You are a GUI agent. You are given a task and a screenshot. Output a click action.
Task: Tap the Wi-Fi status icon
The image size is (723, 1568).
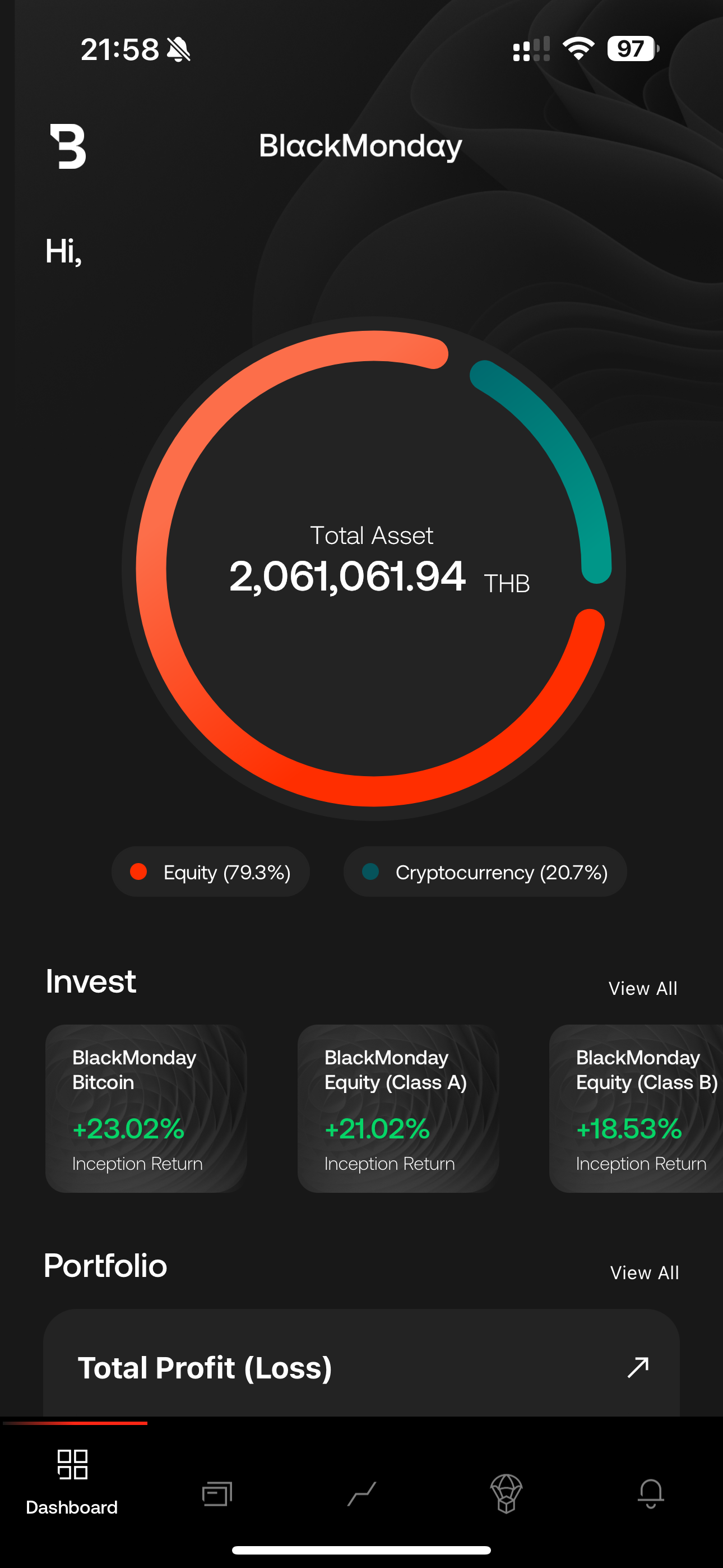click(578, 49)
